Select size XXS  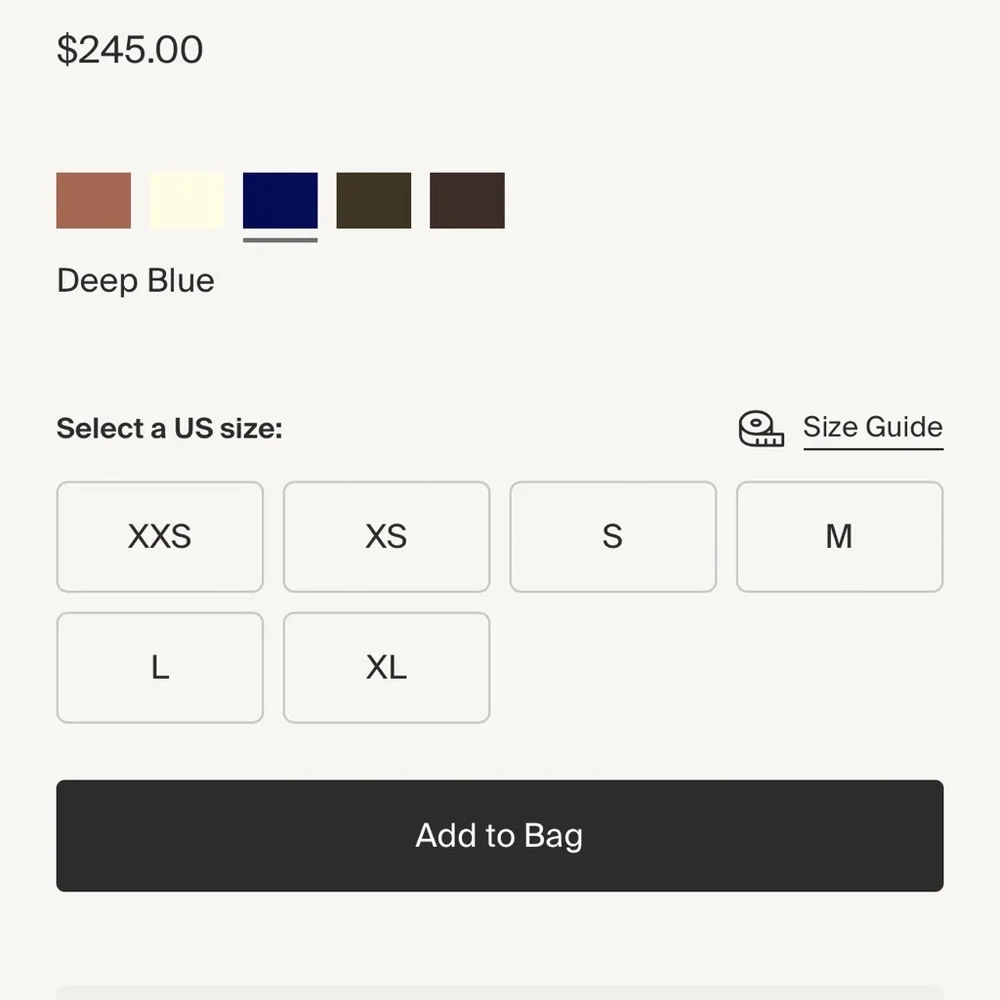pyautogui.click(x=159, y=536)
